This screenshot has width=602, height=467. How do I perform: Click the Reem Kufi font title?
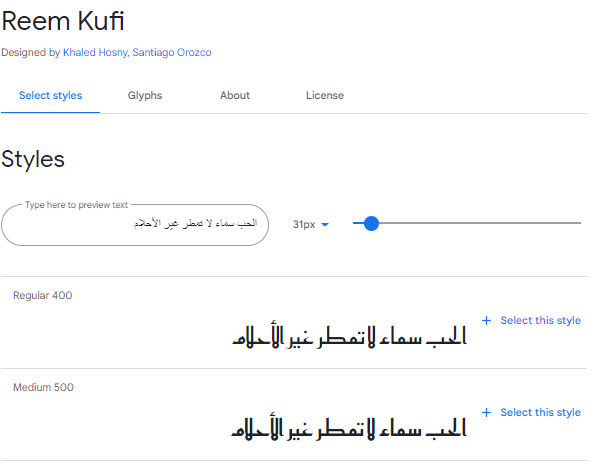pos(63,21)
